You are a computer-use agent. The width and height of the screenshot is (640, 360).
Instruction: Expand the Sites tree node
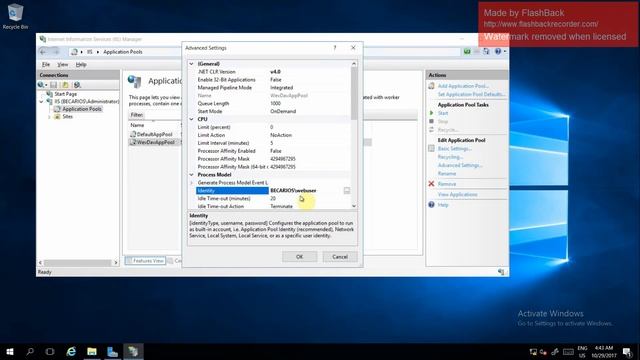(49, 117)
